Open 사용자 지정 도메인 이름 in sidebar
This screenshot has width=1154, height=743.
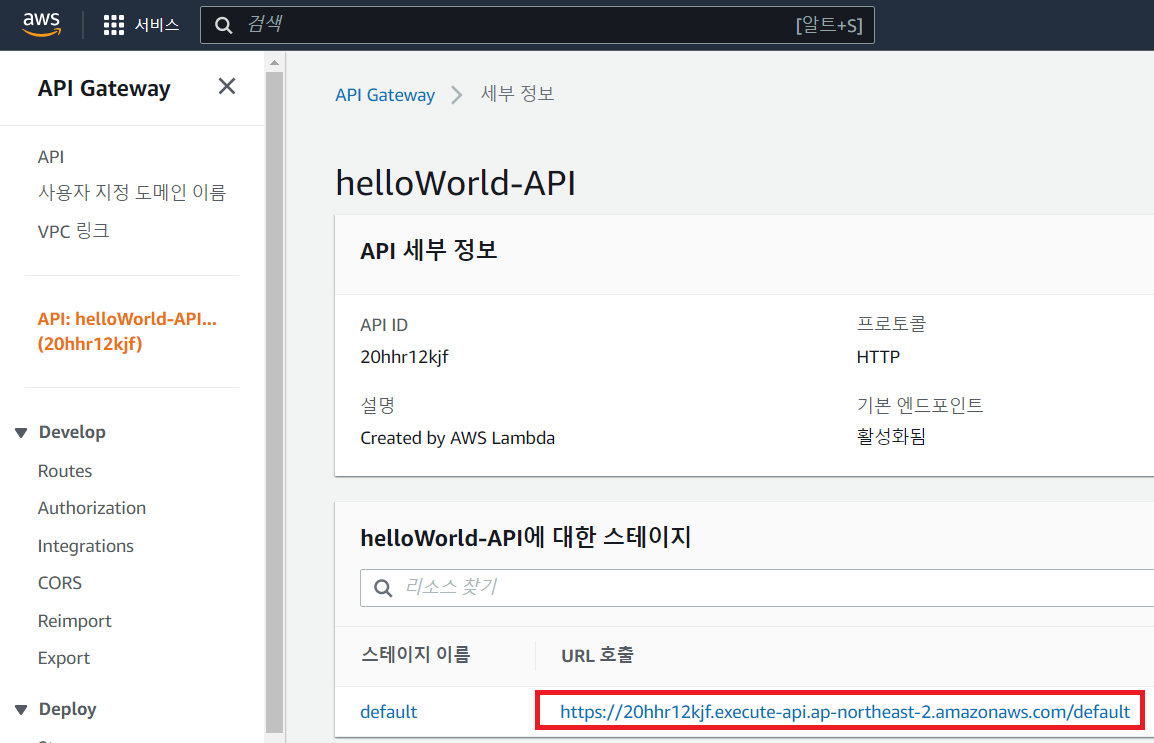point(132,193)
